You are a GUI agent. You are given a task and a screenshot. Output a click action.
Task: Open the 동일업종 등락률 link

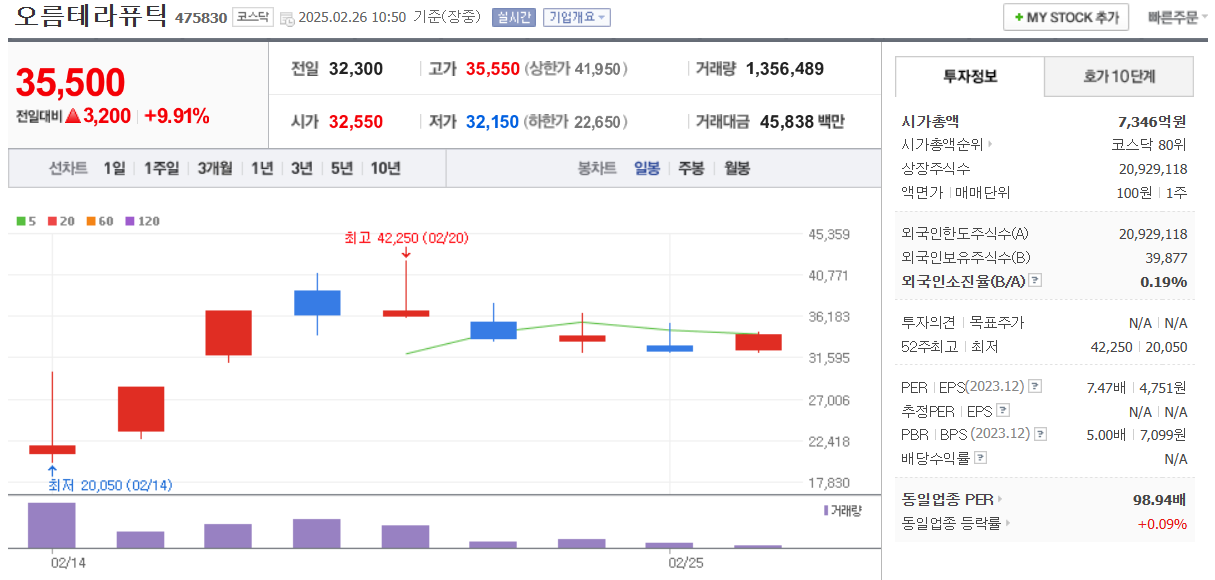[956, 523]
